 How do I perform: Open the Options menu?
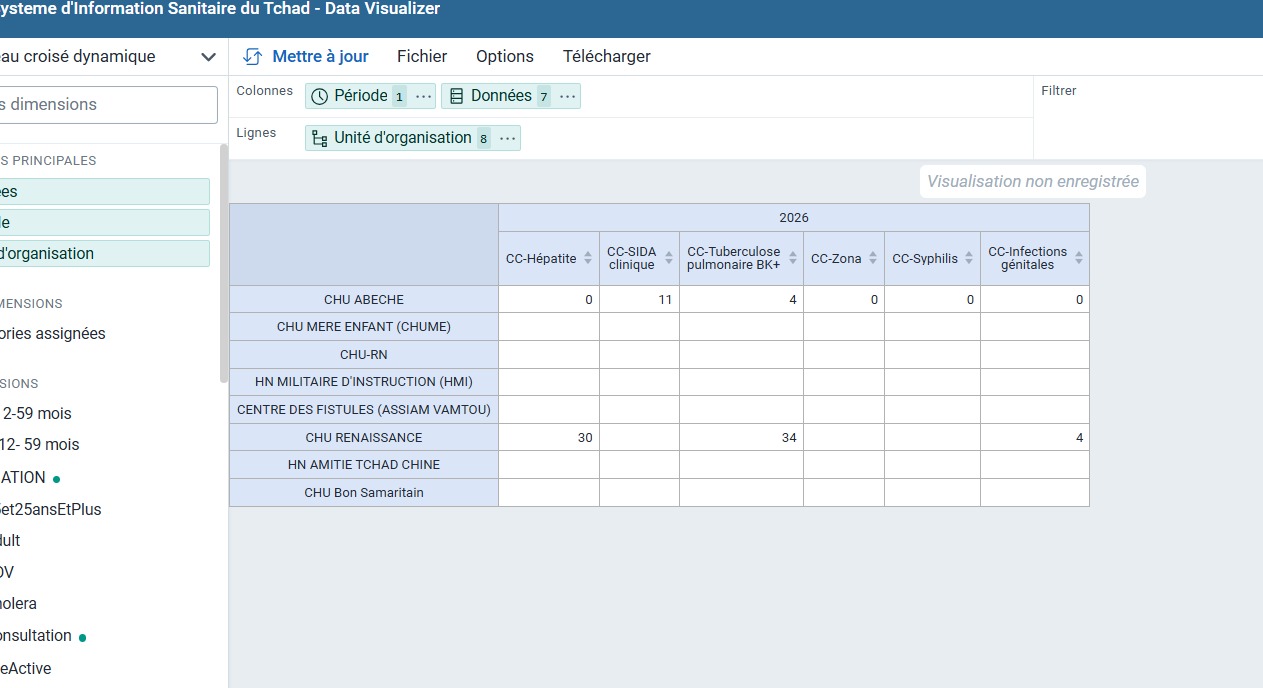pyautogui.click(x=505, y=57)
